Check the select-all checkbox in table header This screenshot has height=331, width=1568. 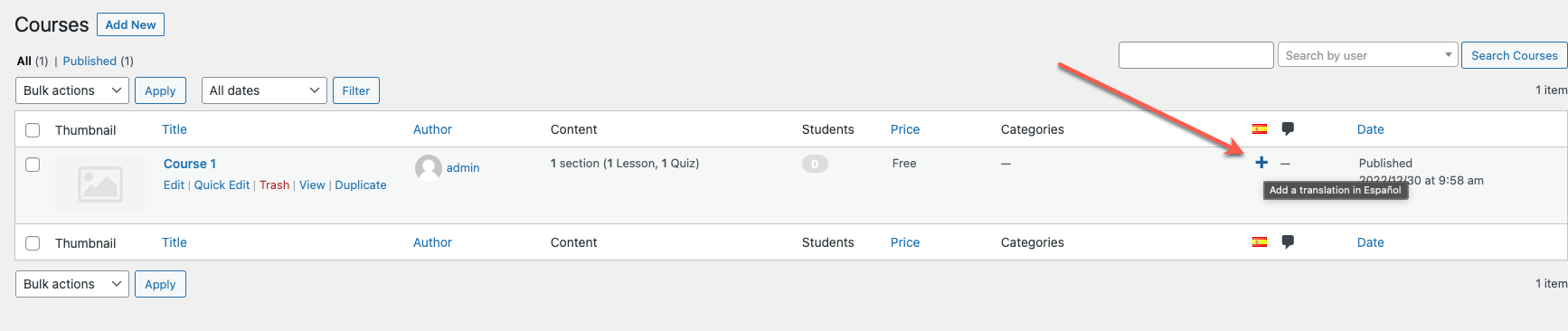[x=33, y=130]
